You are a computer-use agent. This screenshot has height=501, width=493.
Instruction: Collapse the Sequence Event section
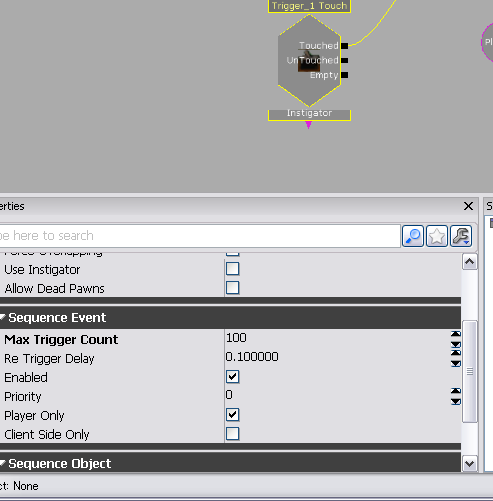pyautogui.click(x=3, y=317)
